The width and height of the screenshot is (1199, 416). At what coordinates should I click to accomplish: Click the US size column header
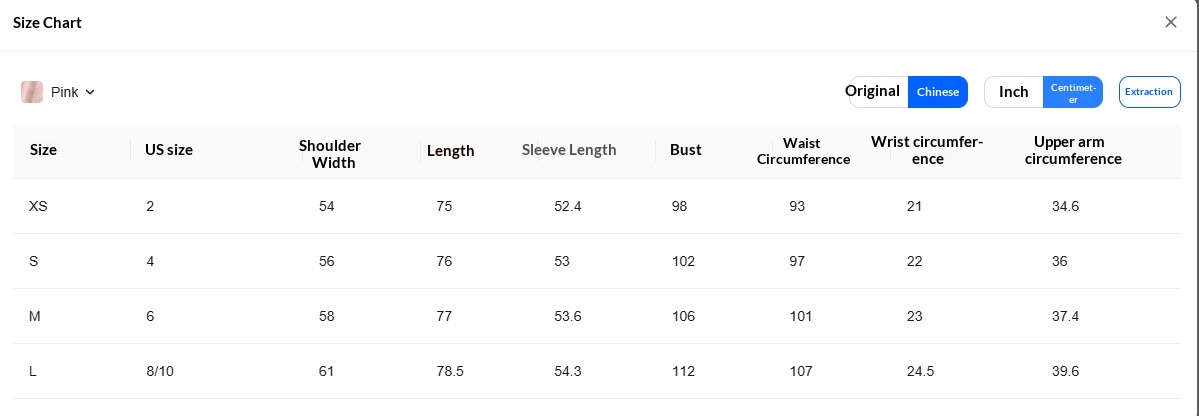pos(168,150)
